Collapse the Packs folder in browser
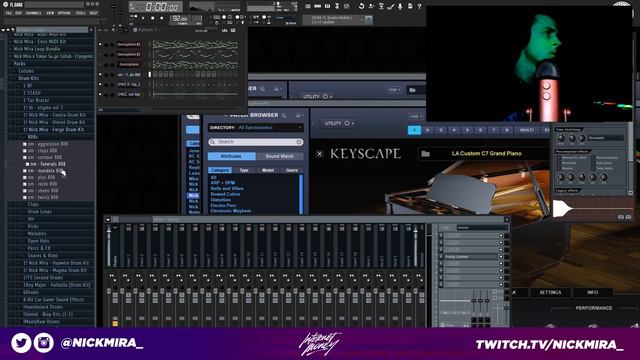The image size is (640, 360). pyautogui.click(x=19, y=64)
